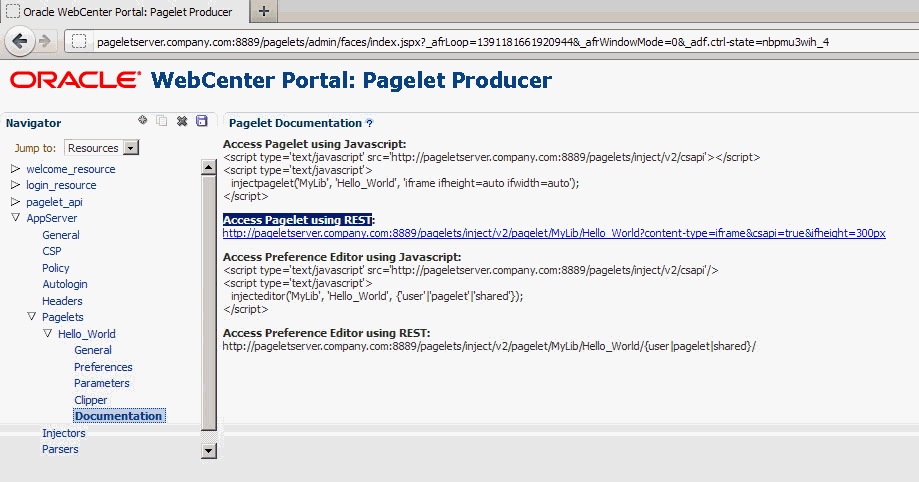Open the Preferences item
Viewport: 919px width, 482px height.
(103, 367)
